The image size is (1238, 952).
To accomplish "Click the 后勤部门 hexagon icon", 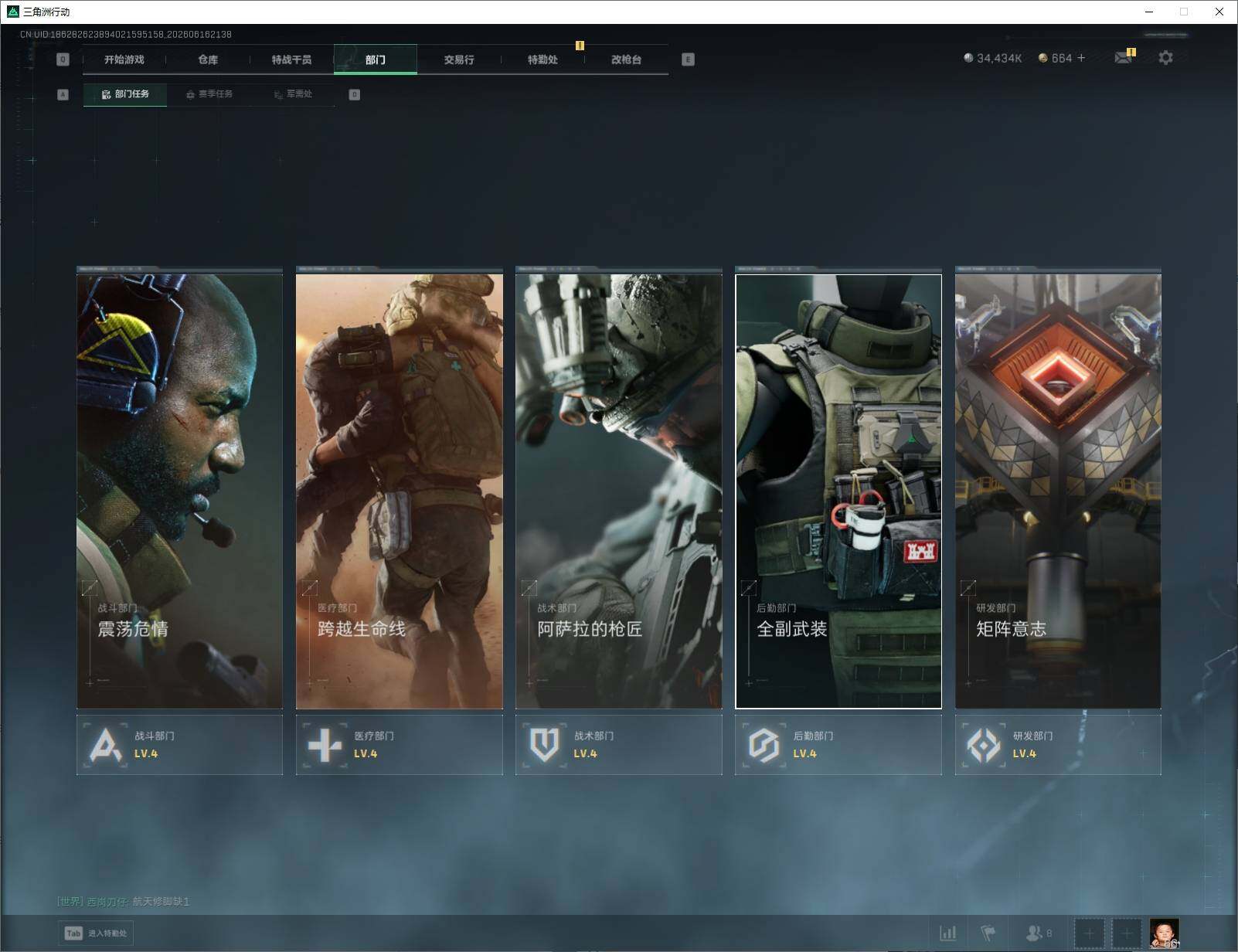I will point(764,746).
